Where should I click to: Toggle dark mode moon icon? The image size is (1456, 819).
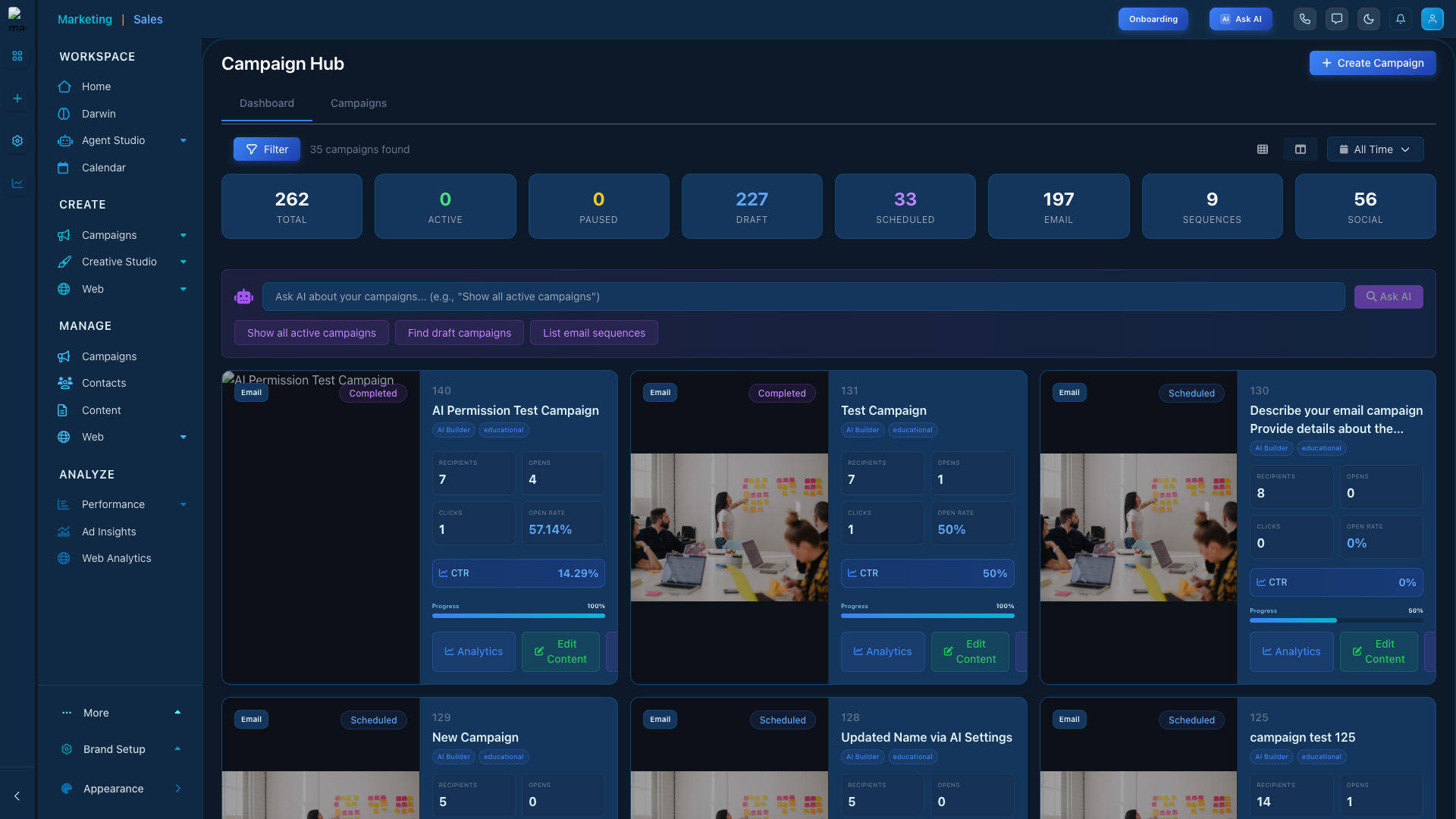coord(1369,19)
